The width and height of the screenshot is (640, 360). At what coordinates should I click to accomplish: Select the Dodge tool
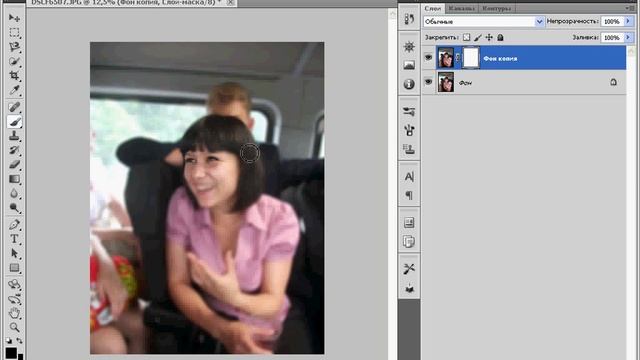click(x=14, y=208)
